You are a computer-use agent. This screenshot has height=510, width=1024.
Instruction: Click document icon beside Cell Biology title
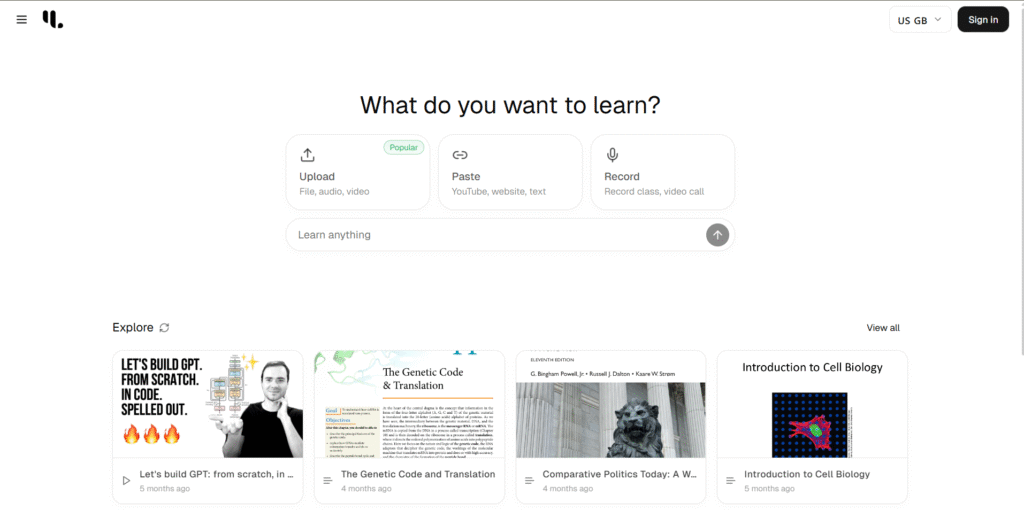pos(731,481)
